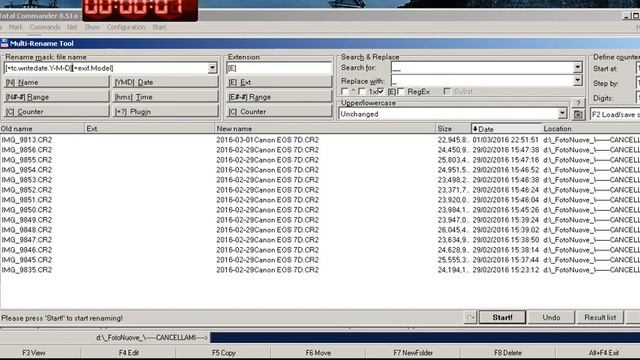Sort by the Ext column header

[x=149, y=129]
